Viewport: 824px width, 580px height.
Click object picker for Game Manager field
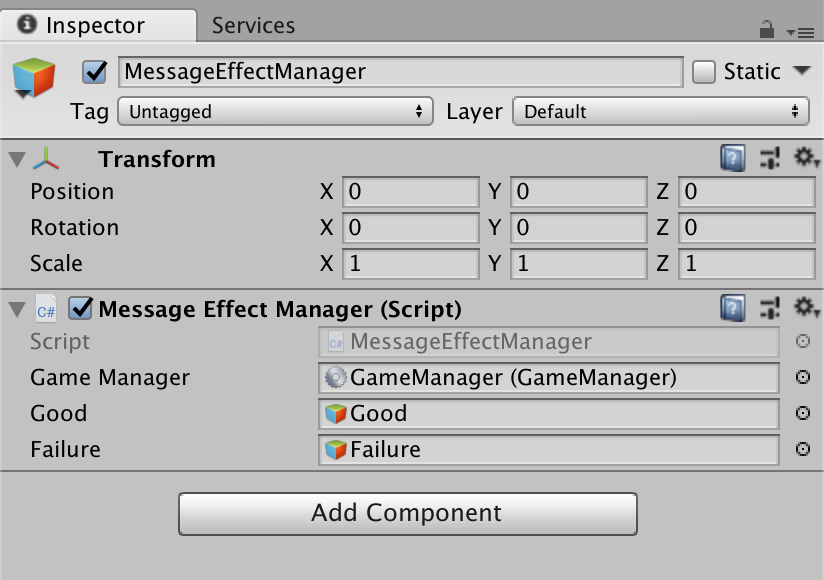(802, 377)
